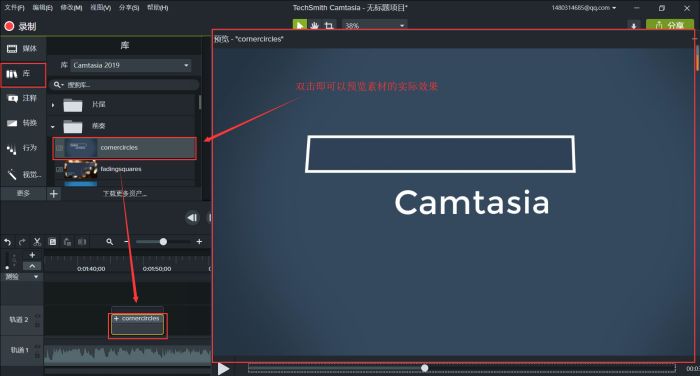
Task: Click the split clip icon
Action: click(x=82, y=242)
